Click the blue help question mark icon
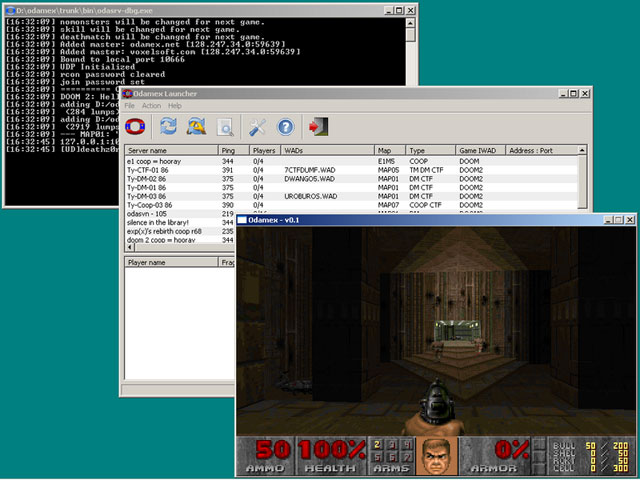 286,126
